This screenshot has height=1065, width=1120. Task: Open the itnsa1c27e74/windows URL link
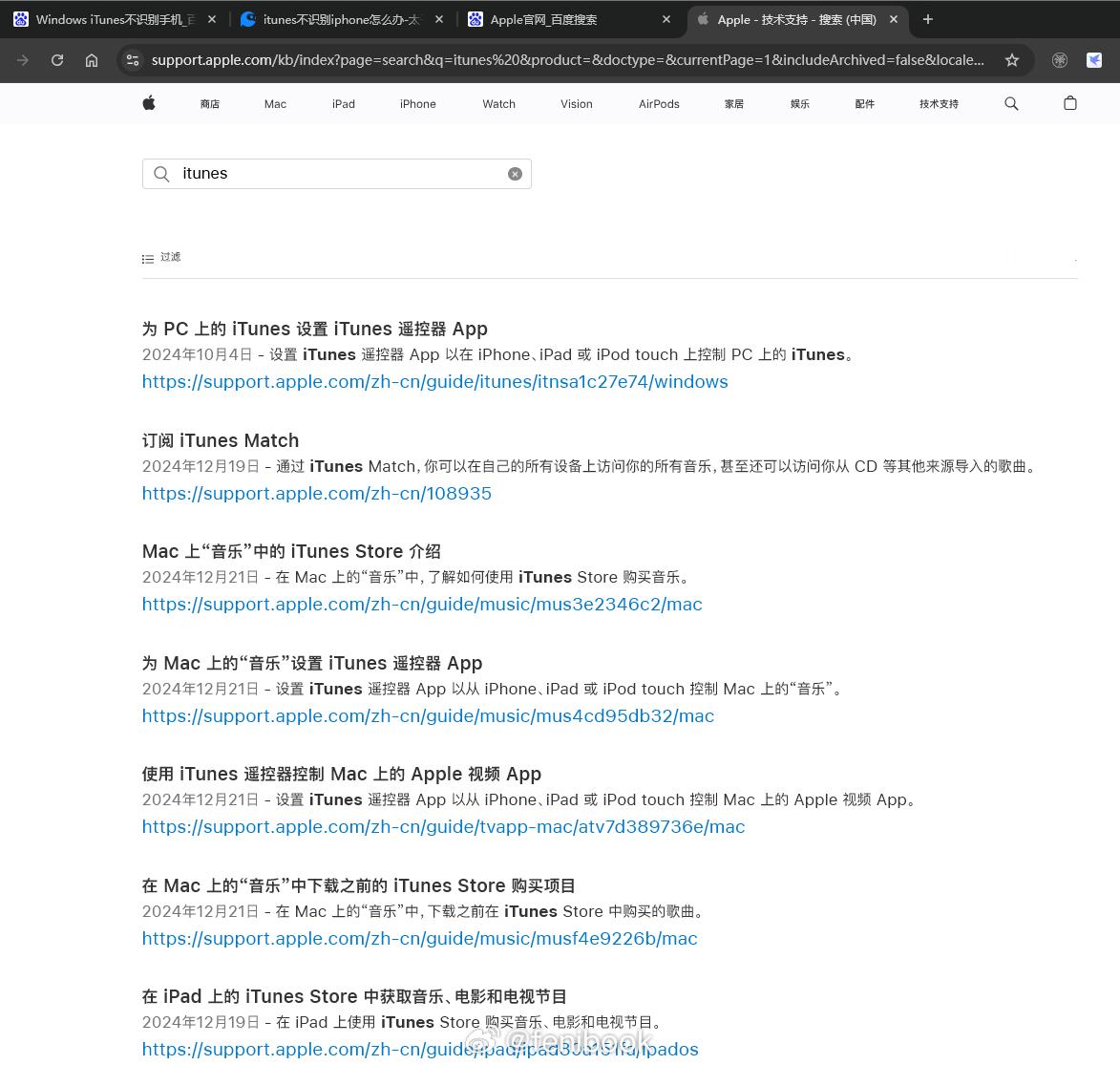(435, 382)
